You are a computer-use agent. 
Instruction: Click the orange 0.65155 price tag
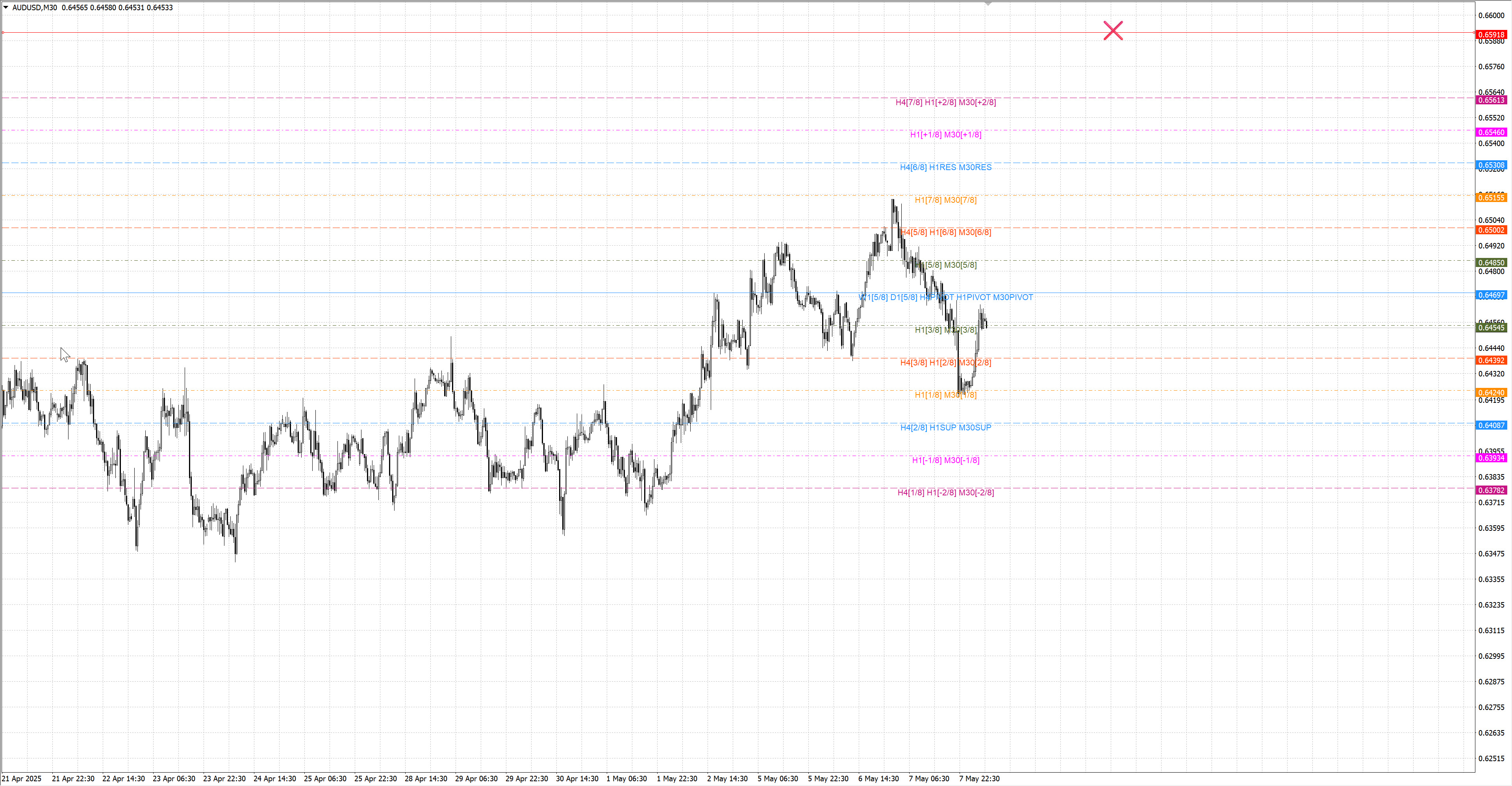point(1491,198)
